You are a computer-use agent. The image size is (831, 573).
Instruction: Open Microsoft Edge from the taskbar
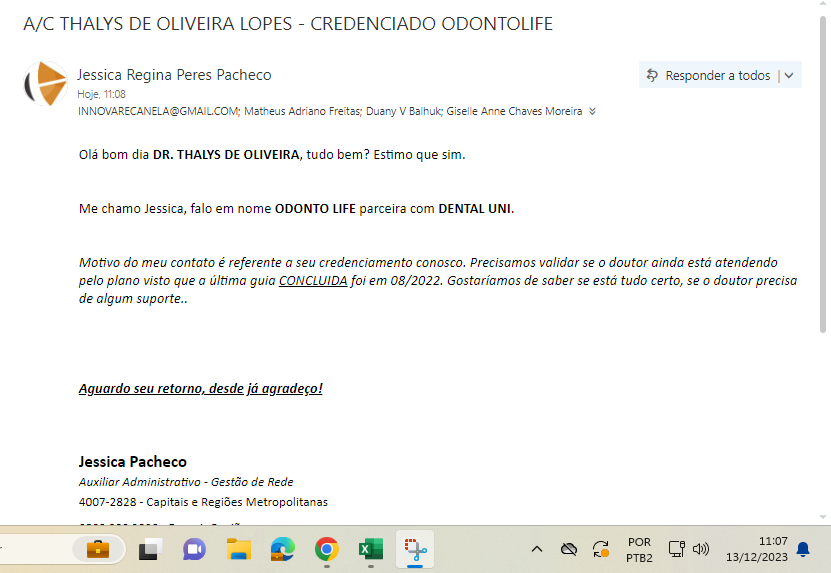point(282,549)
